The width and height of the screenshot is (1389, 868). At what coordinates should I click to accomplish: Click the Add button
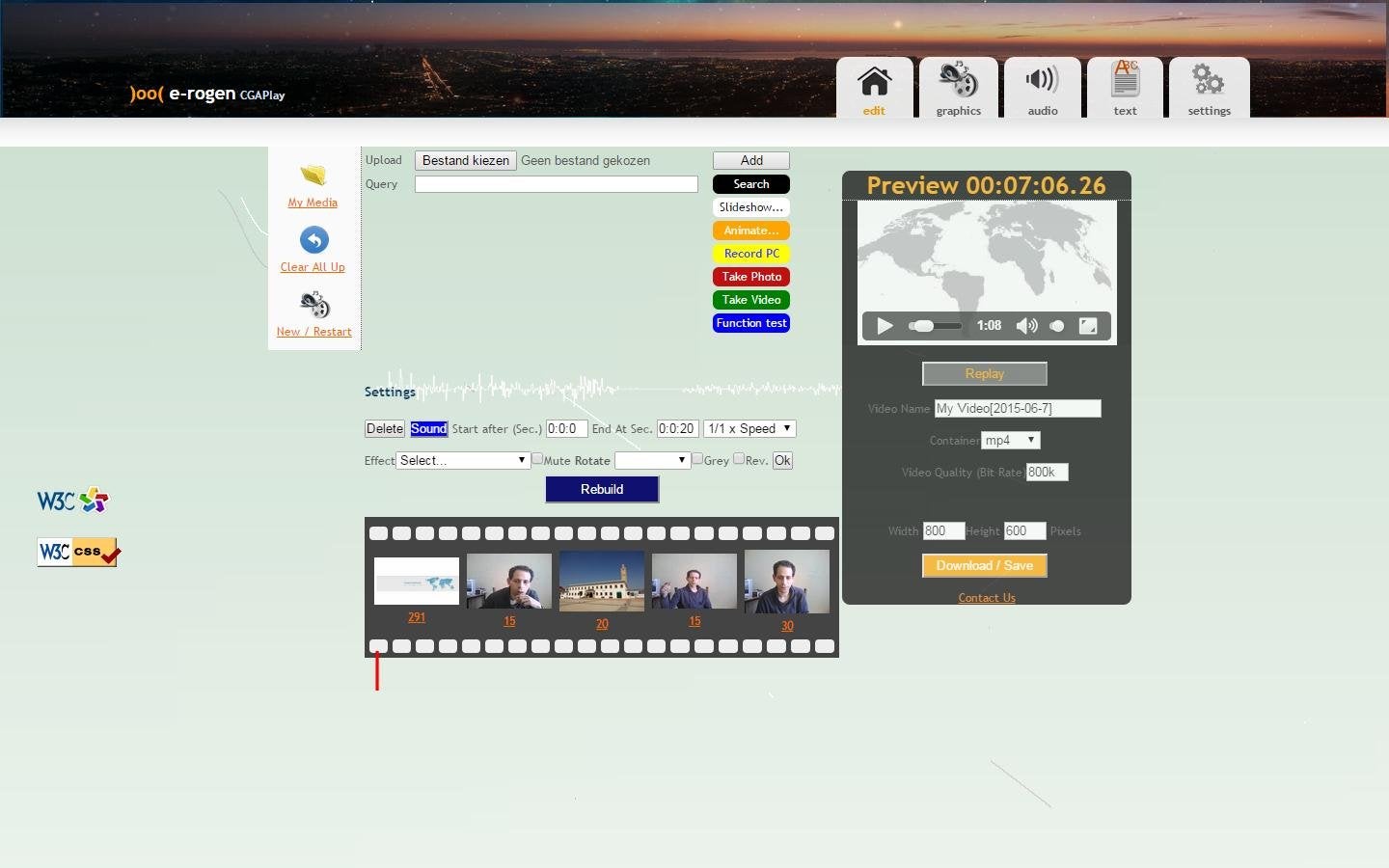pyautogui.click(x=751, y=160)
